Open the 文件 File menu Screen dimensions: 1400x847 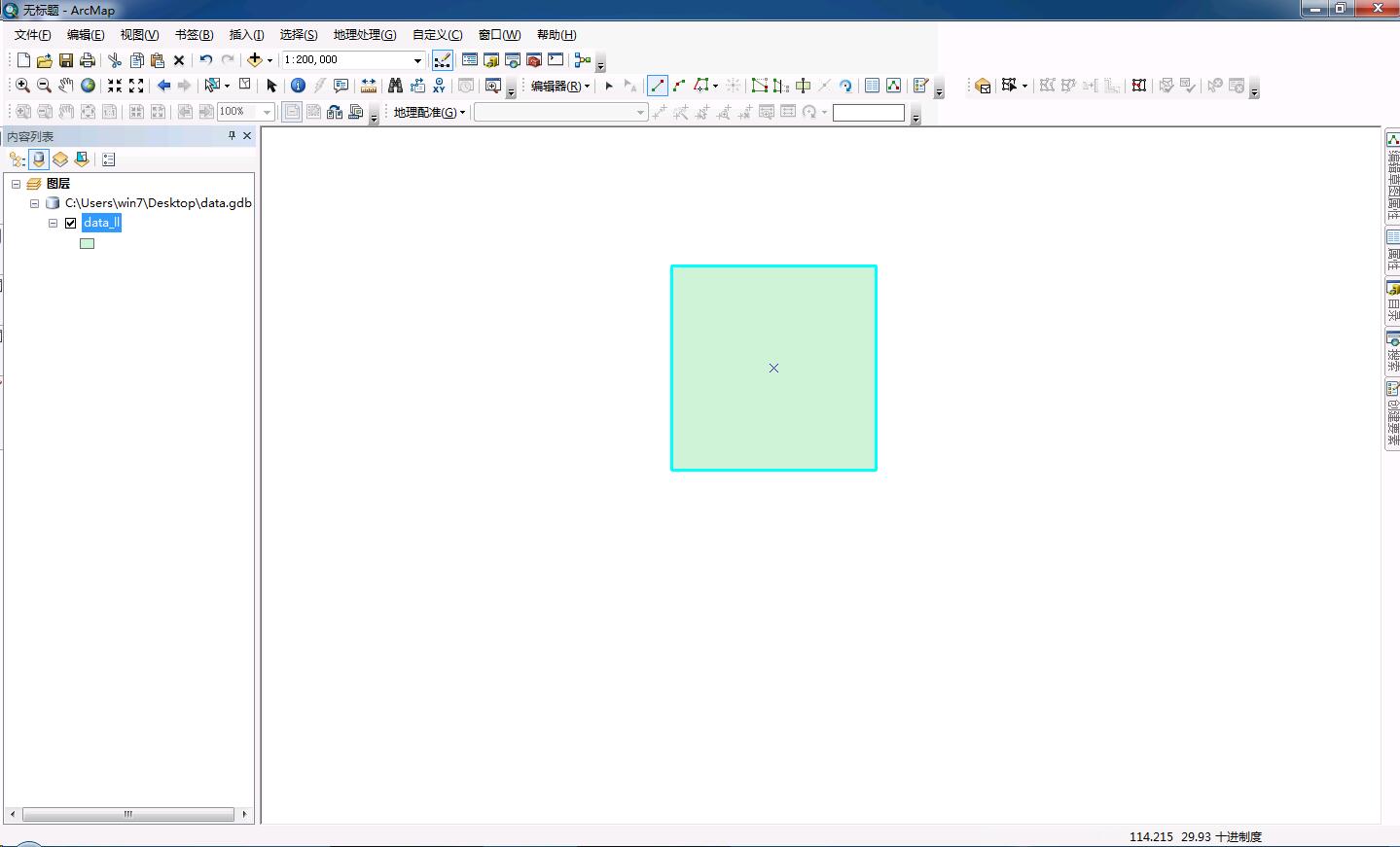point(33,35)
